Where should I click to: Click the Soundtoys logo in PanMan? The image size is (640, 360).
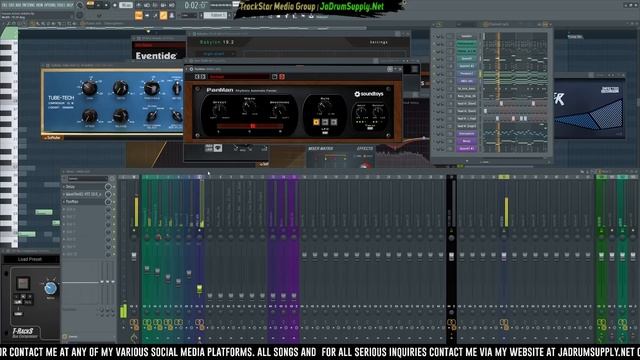coord(369,94)
